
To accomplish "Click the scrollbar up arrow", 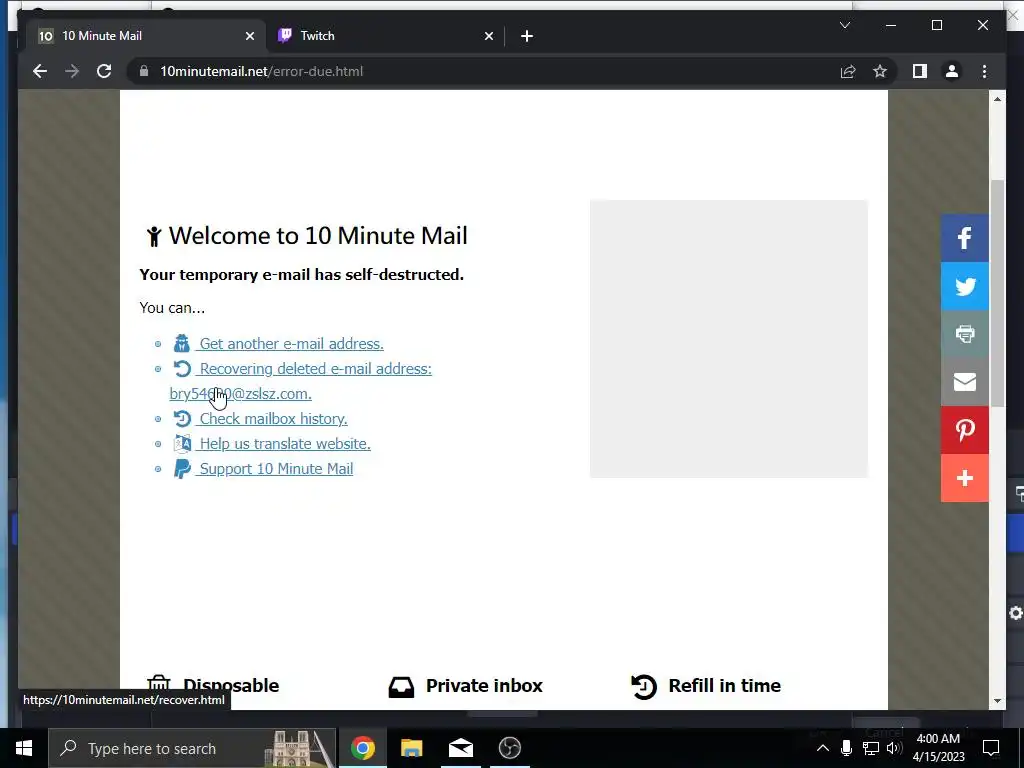I will tap(997, 99).
